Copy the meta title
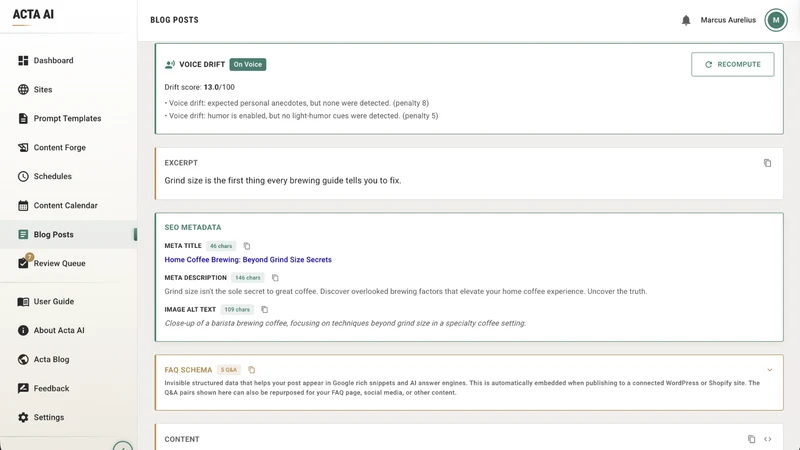The image size is (800, 450). click(247, 246)
